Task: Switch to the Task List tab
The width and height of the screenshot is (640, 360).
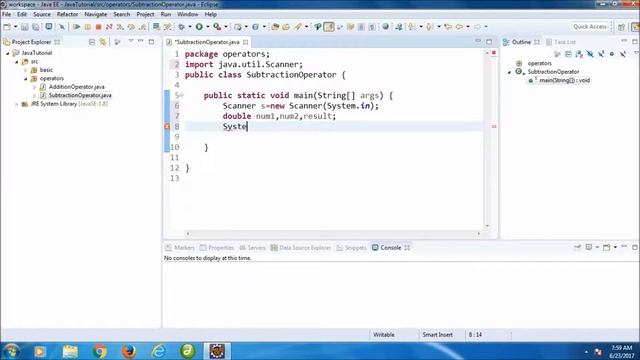Action: [x=561, y=42]
